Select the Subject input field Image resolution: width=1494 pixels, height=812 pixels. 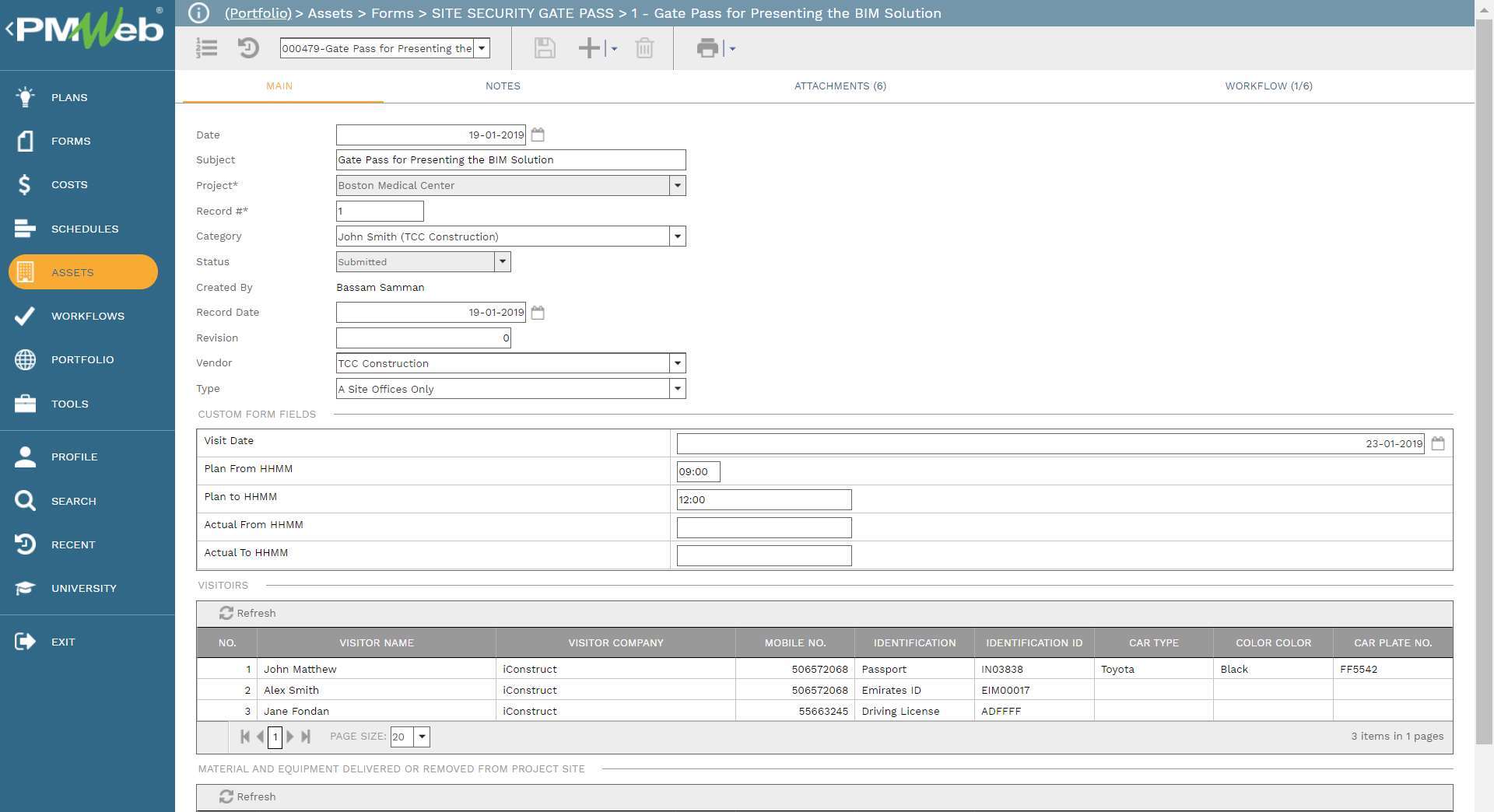pos(510,159)
